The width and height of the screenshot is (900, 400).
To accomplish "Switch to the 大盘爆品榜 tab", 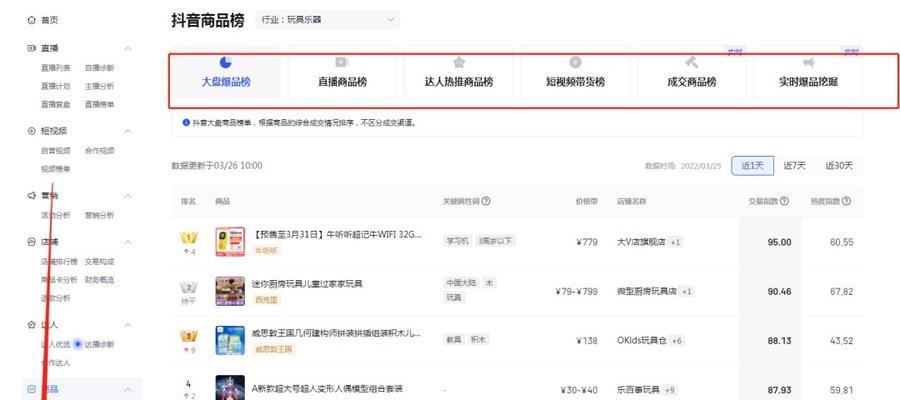I will coord(226,72).
